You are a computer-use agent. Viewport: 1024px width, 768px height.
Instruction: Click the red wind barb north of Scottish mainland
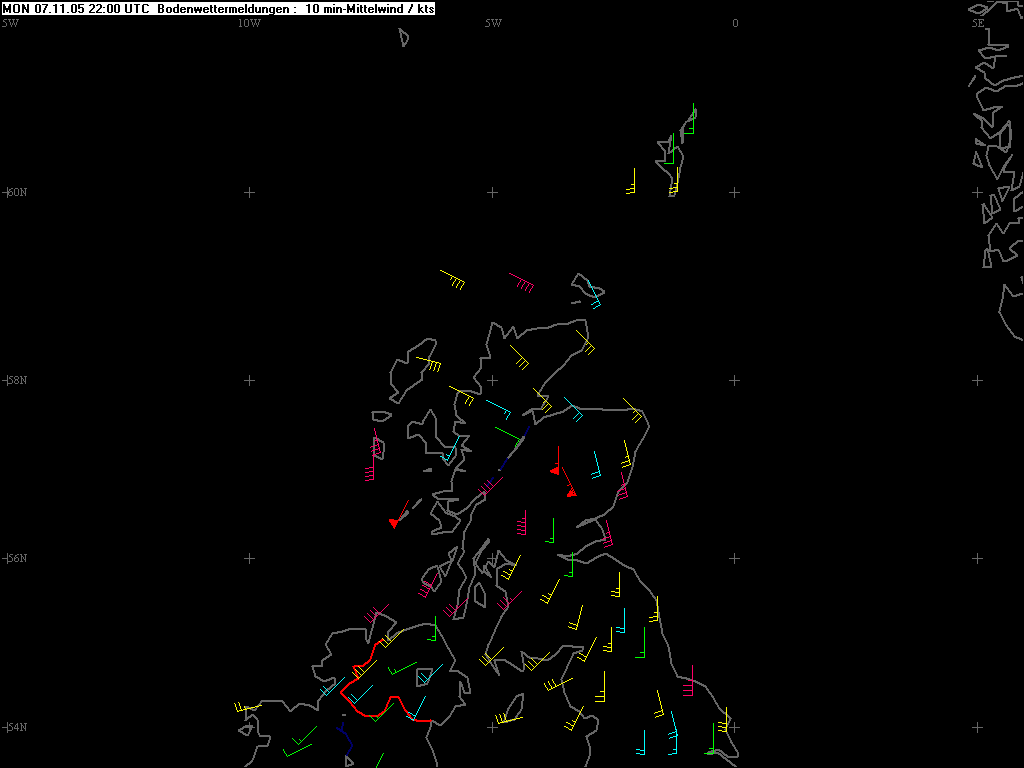coord(521,282)
